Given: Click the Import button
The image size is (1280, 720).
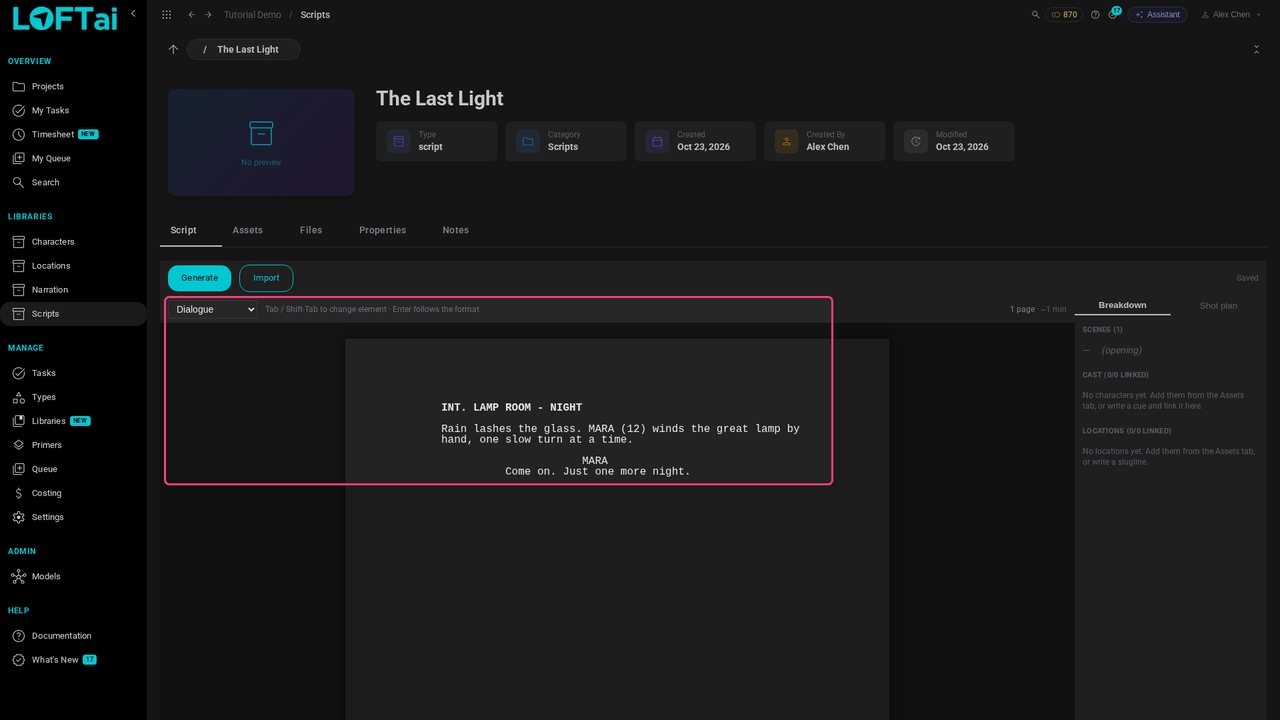Looking at the screenshot, I should click(266, 278).
